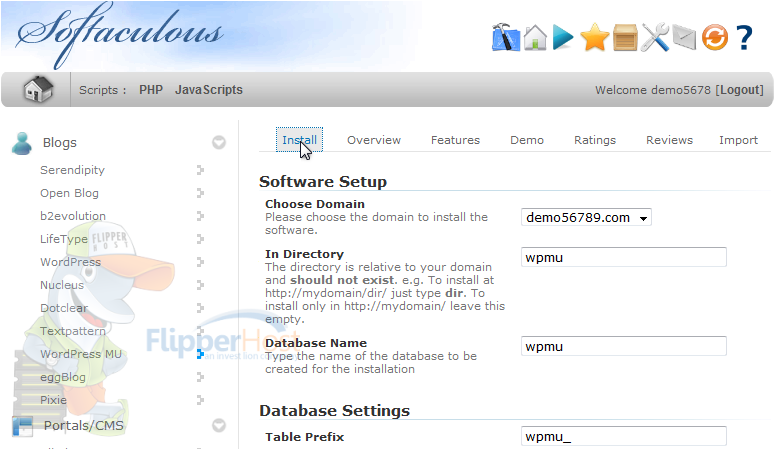Click the Blogs category person icon

pos(22,144)
